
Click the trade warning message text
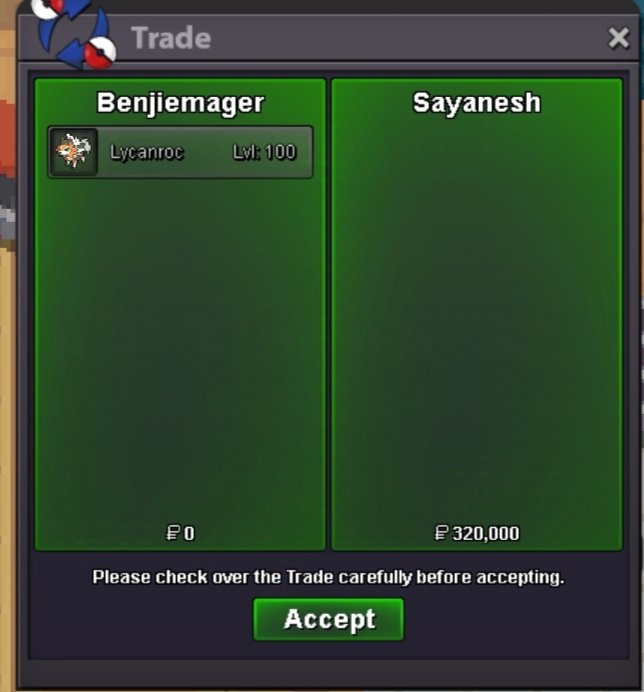click(x=328, y=577)
